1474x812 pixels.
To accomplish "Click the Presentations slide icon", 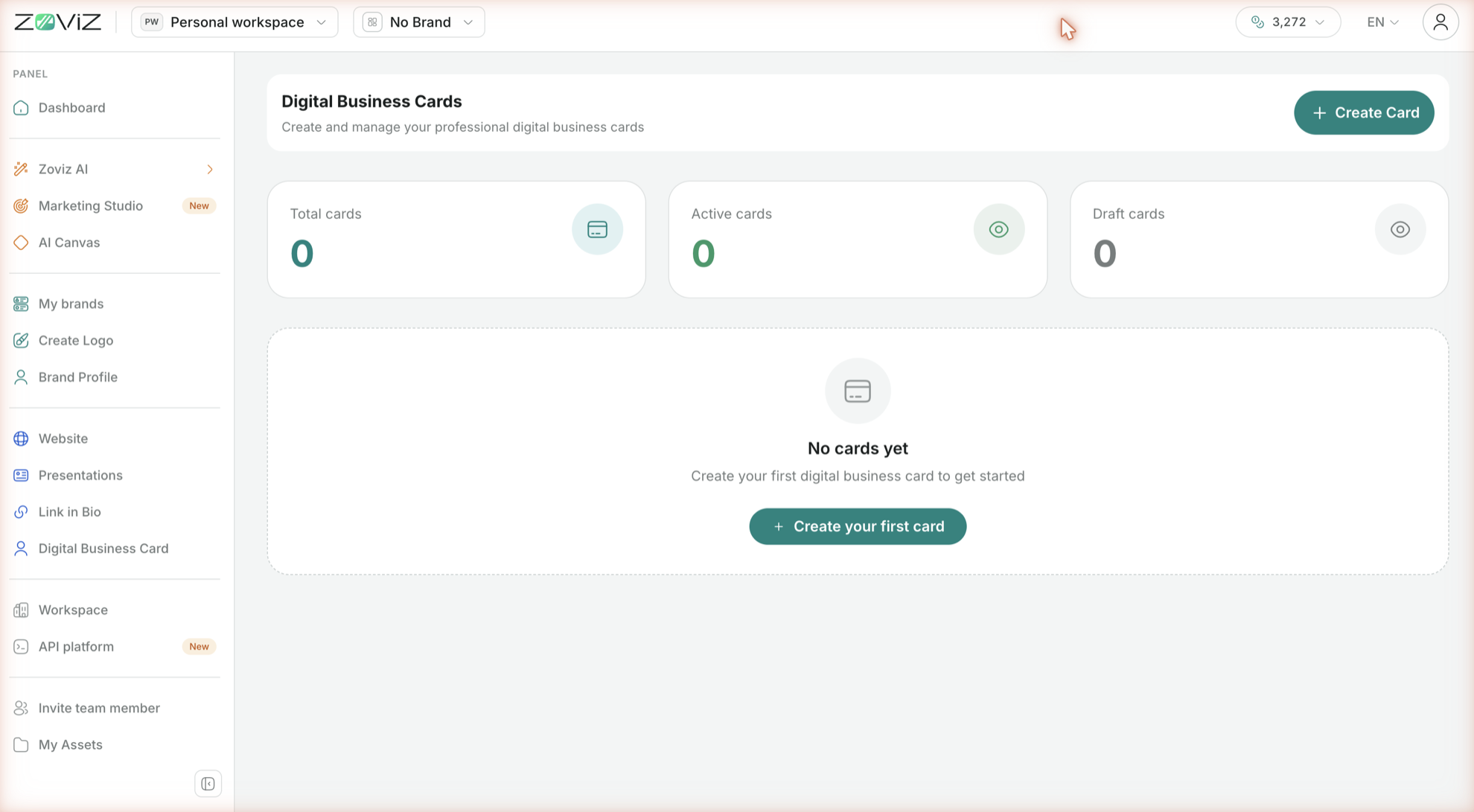I will 21,475.
